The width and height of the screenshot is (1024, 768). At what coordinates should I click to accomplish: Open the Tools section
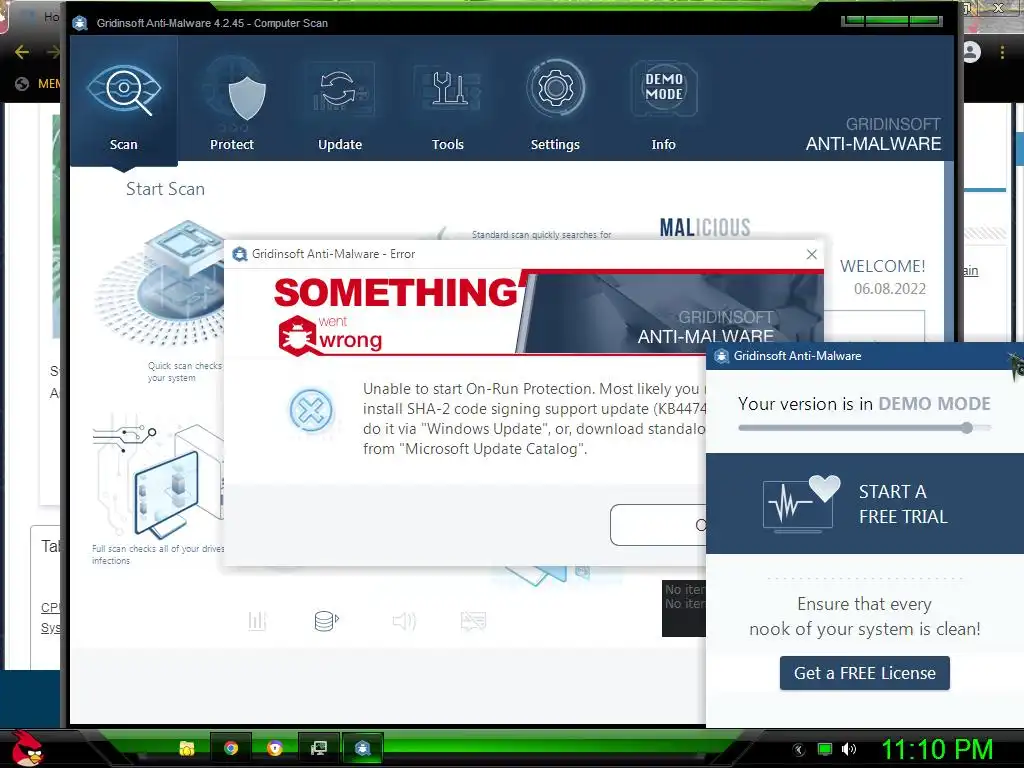tap(447, 104)
